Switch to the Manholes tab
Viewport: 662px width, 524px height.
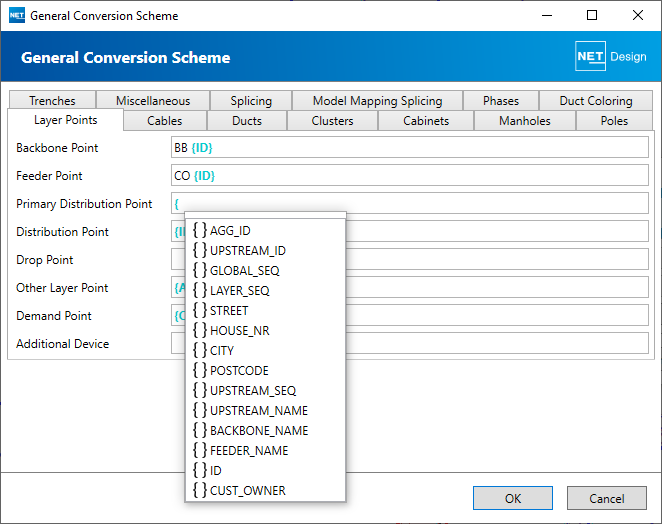point(525,121)
